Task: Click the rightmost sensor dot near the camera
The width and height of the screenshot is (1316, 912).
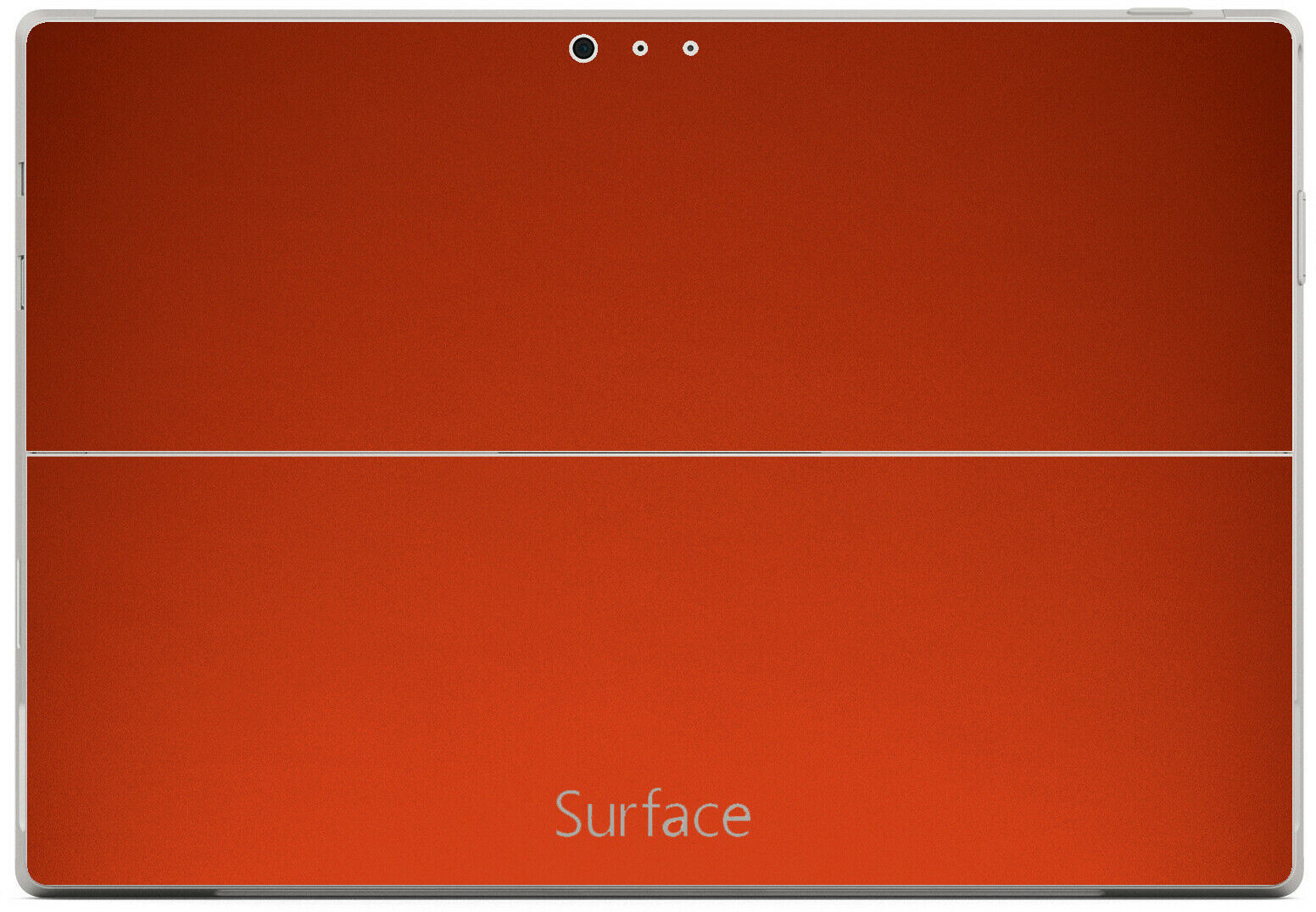Action: pos(690,48)
